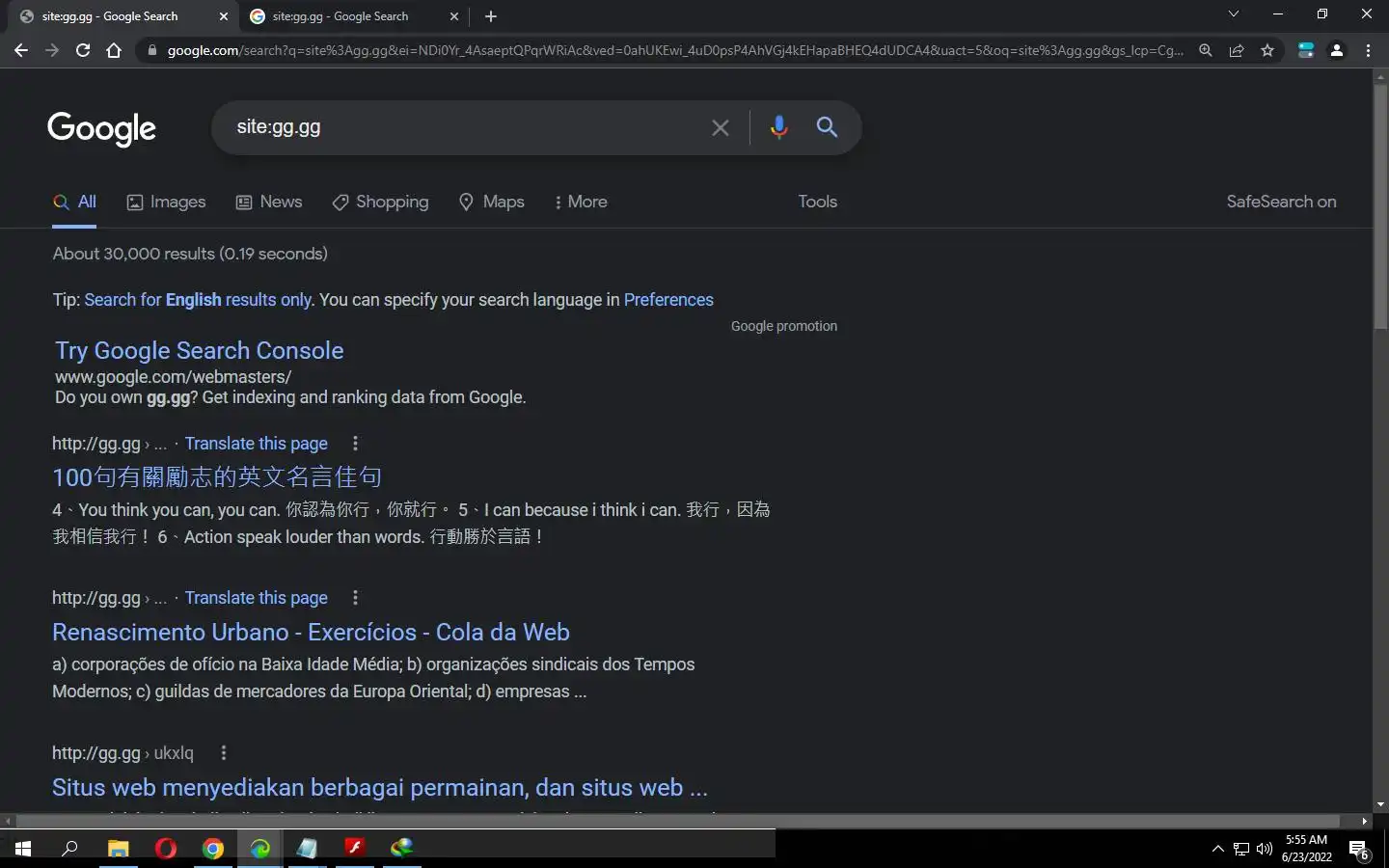Show hidden system tray icons
Screen dimensions: 1389x868
[1217, 850]
